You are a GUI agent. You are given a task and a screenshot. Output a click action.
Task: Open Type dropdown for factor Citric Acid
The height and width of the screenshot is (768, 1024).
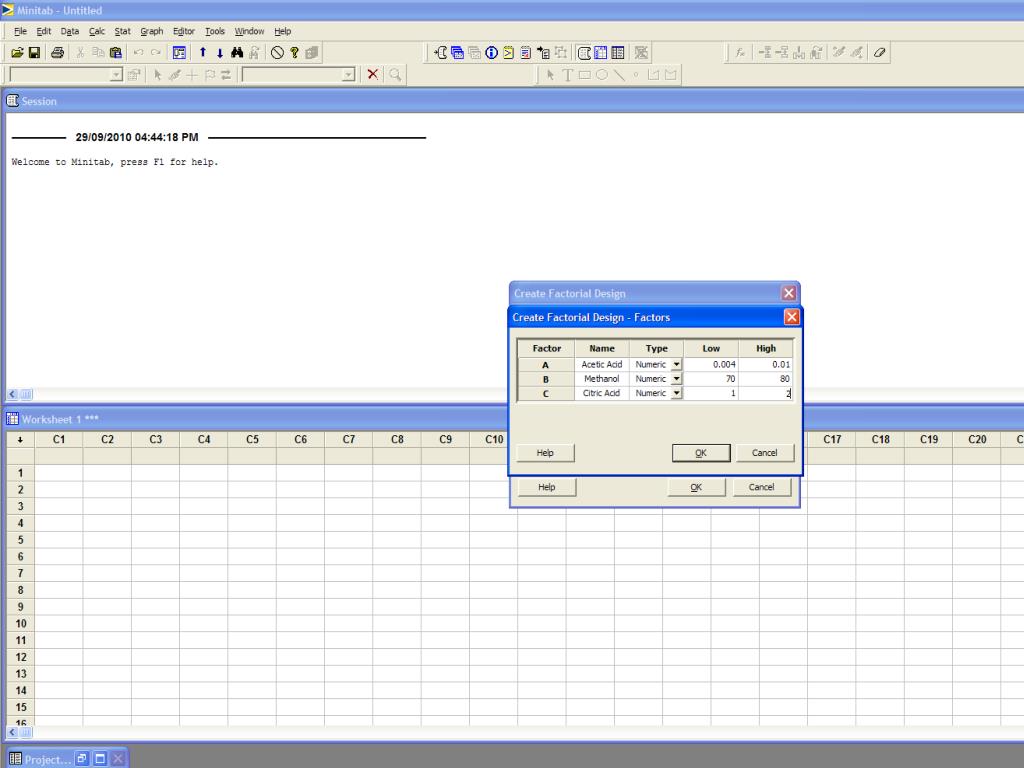coord(677,393)
